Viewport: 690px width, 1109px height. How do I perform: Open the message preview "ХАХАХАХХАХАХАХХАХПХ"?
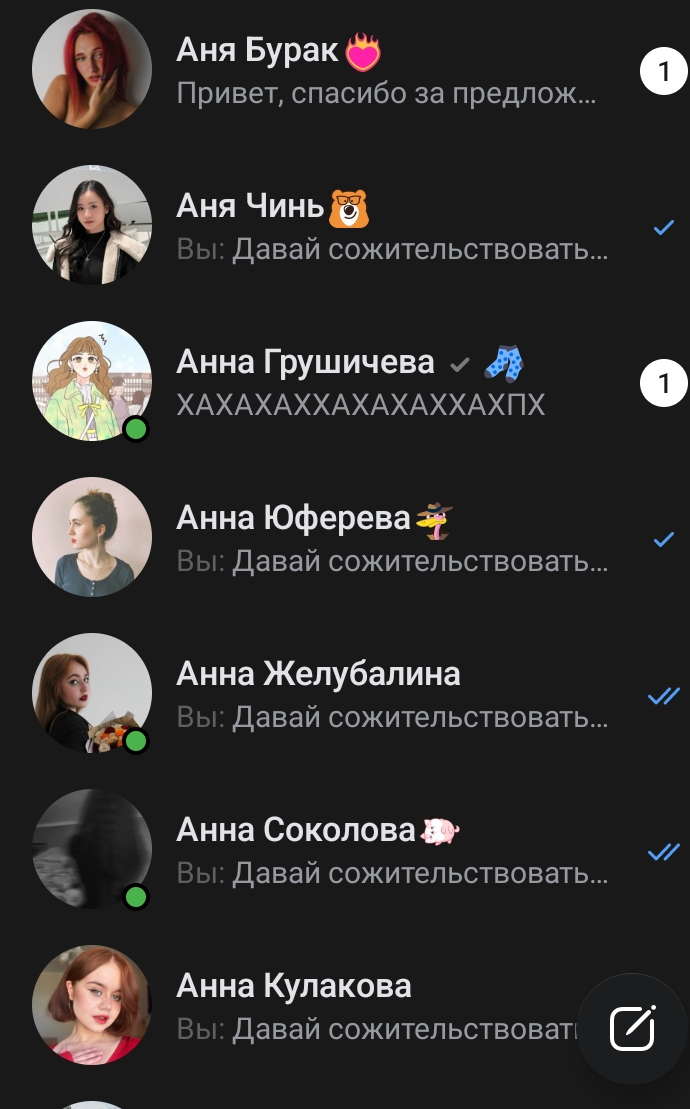click(x=361, y=405)
